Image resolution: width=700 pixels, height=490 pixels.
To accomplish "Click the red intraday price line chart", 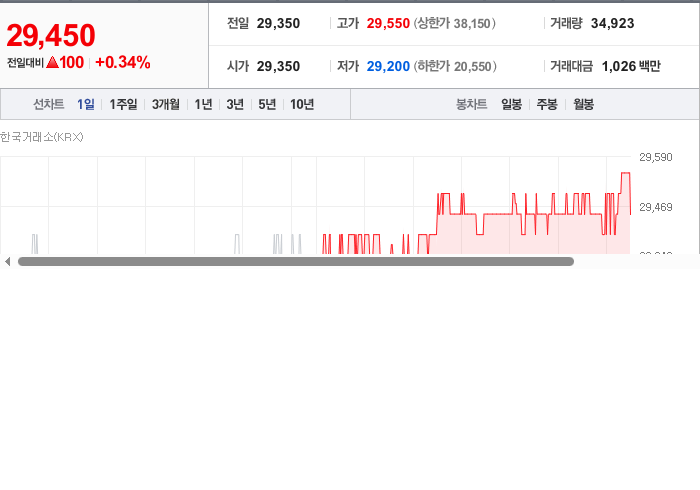I will point(477,213).
